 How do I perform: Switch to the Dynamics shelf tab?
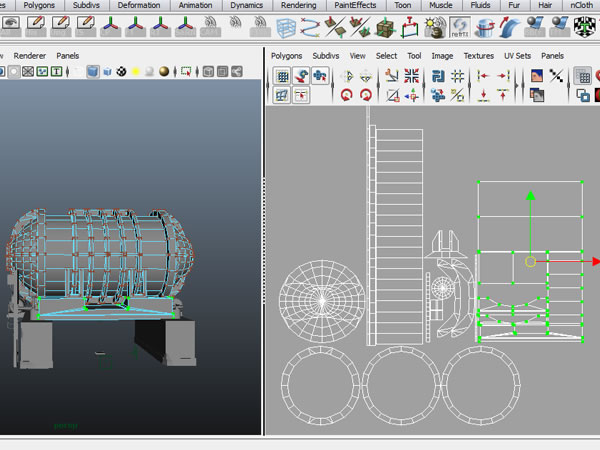tap(246, 5)
